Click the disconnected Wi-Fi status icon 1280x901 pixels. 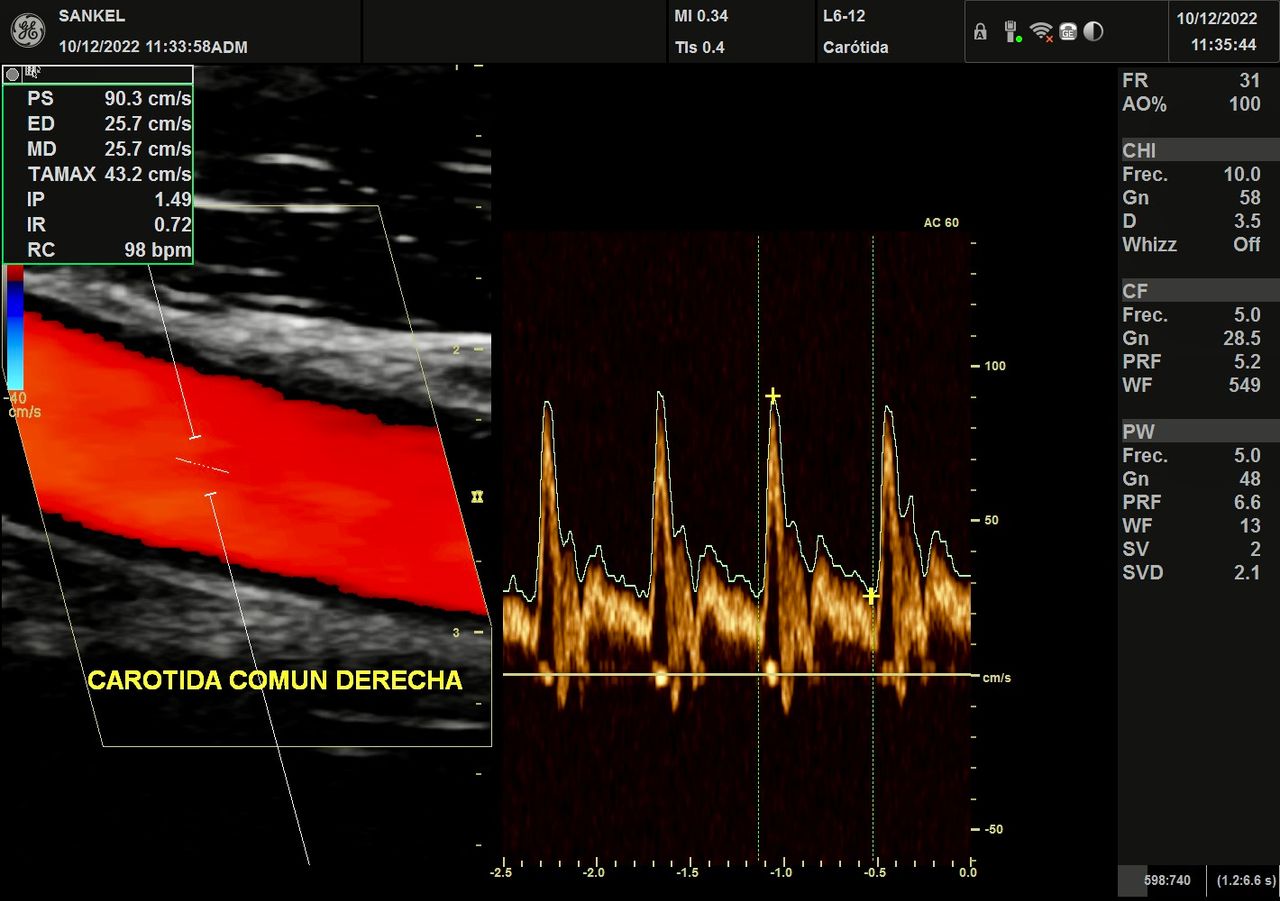coord(1041,32)
